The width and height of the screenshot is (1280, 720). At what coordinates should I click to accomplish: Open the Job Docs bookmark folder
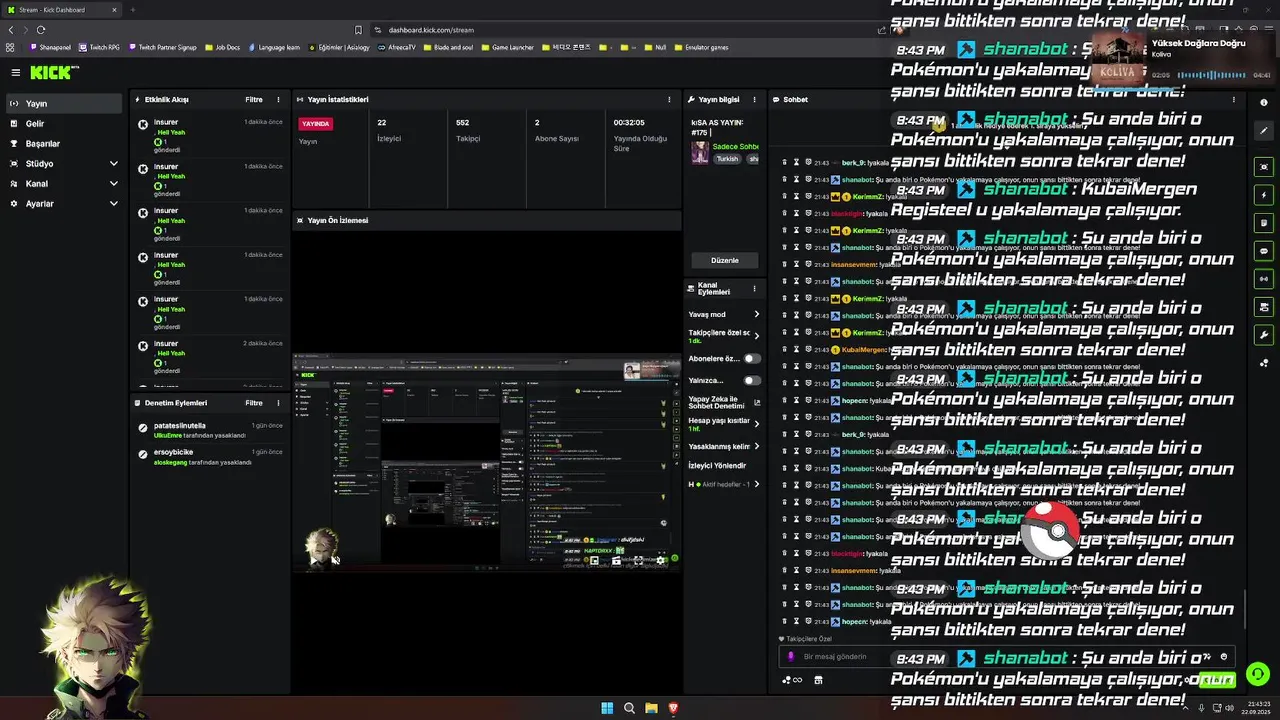[222, 47]
